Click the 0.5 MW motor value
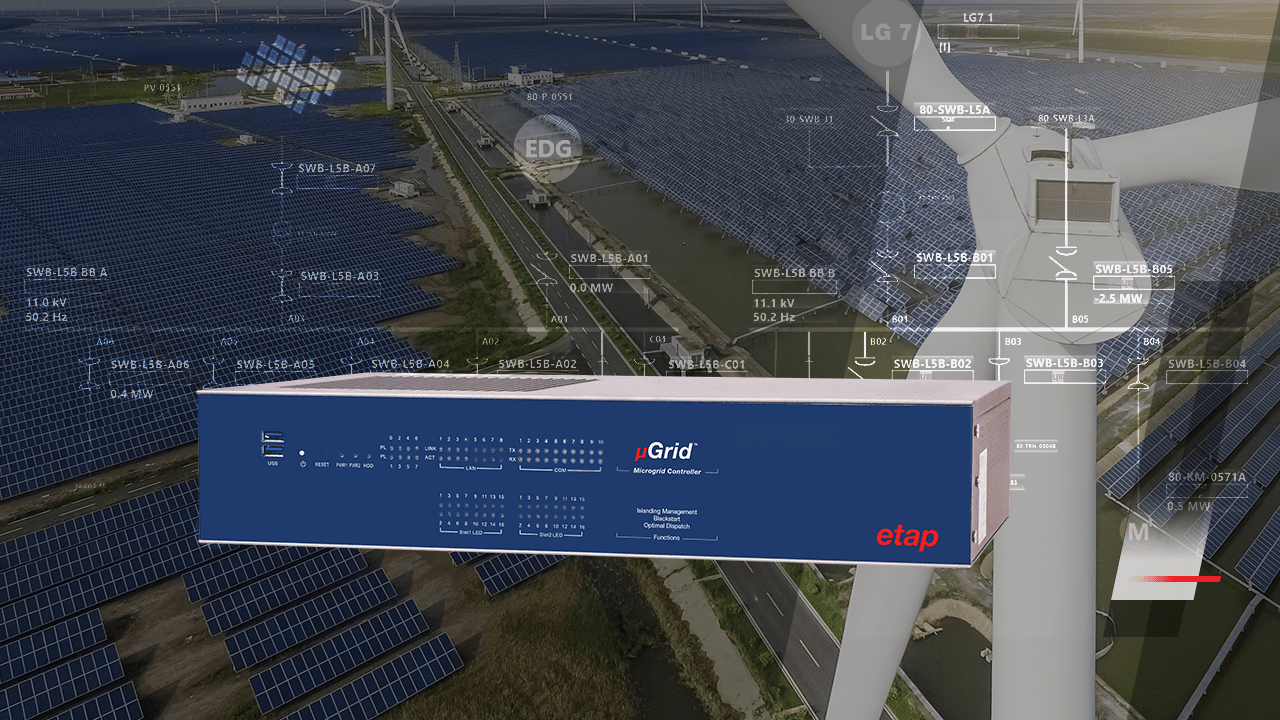Viewport: 1280px width, 720px height. (1189, 506)
